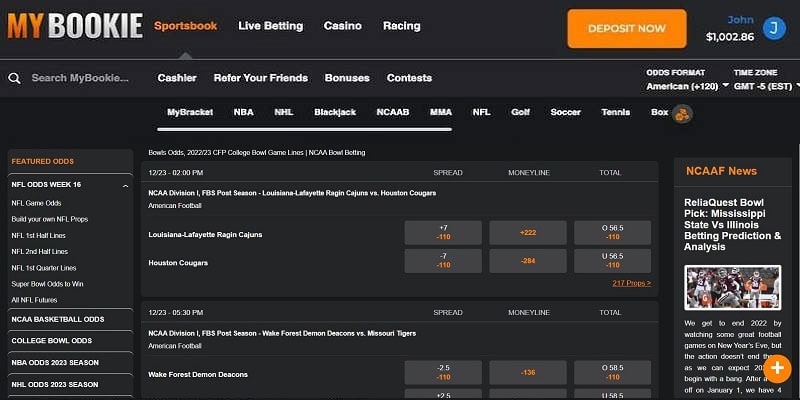
Task: Click the MyBookie logo
Action: [x=75, y=26]
